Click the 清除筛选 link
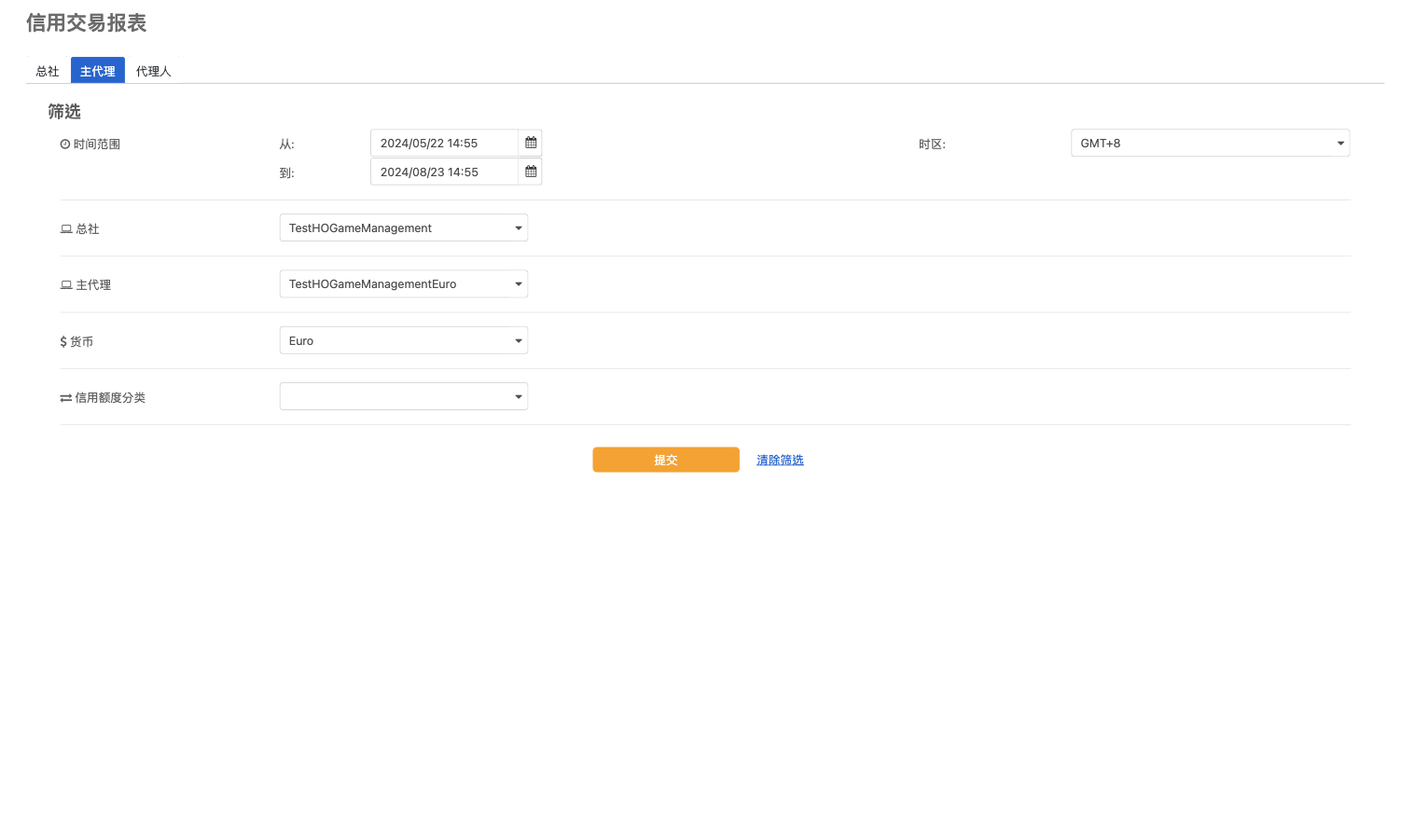The height and width of the screenshot is (840, 1401). pyautogui.click(x=780, y=461)
